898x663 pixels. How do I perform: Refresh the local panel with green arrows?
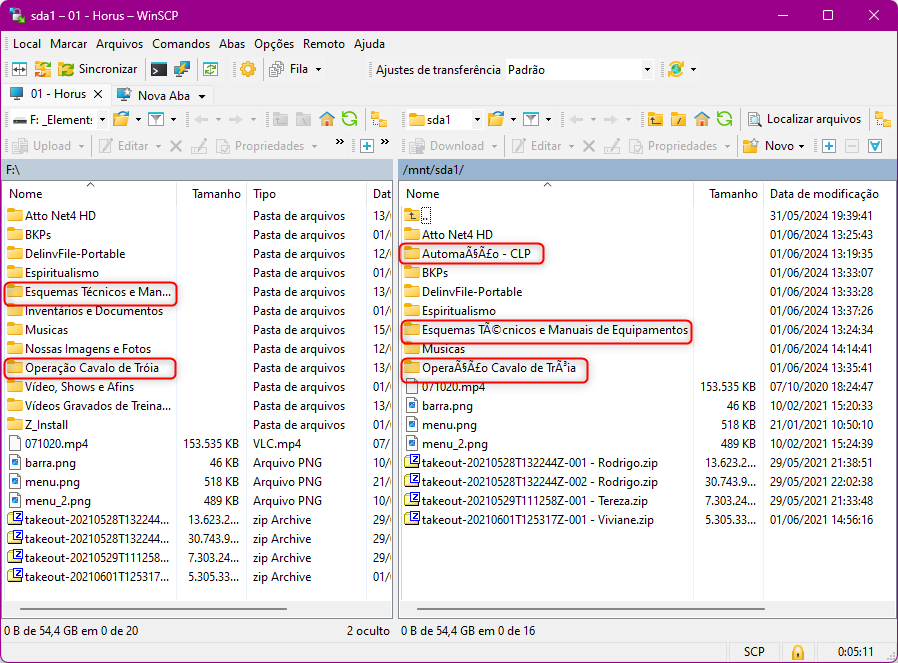349,119
